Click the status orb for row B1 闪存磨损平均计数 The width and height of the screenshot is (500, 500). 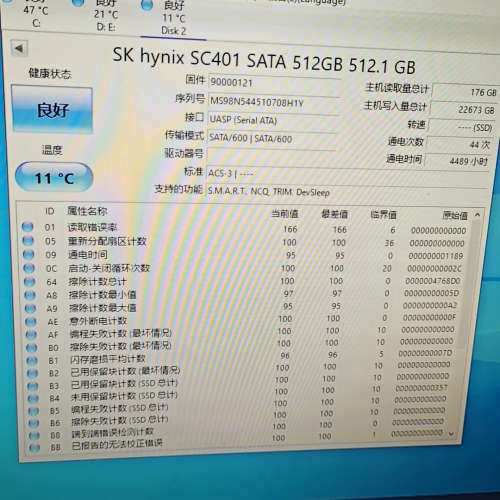(x=32, y=361)
